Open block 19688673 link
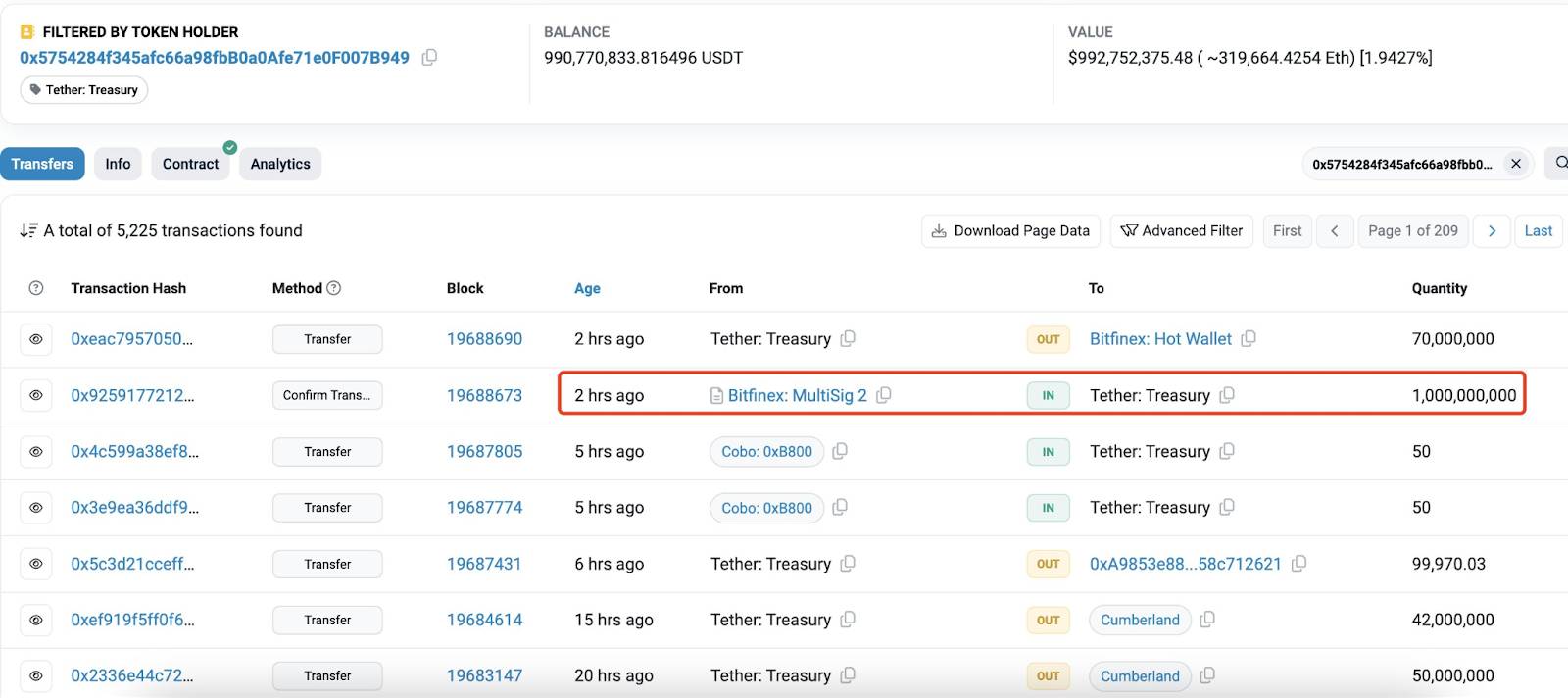The width and height of the screenshot is (1568, 698). 484,395
